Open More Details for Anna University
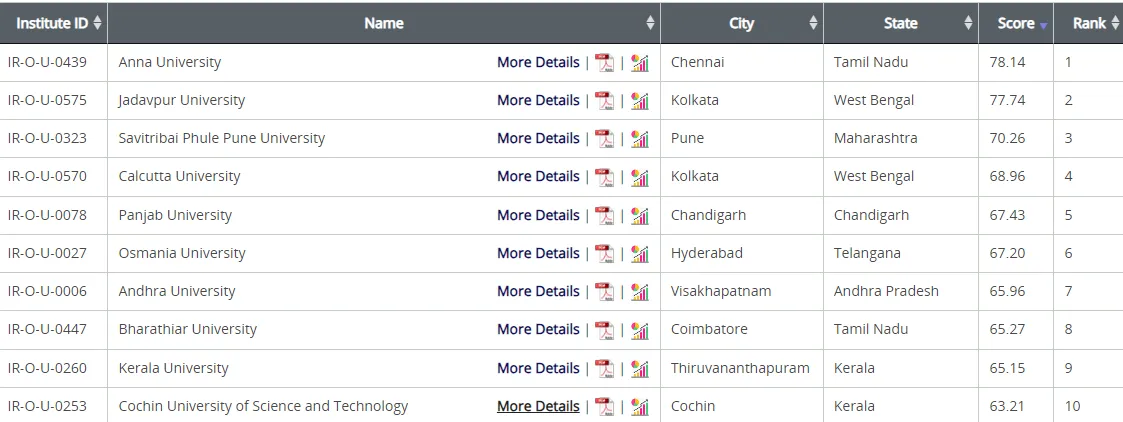 [538, 62]
